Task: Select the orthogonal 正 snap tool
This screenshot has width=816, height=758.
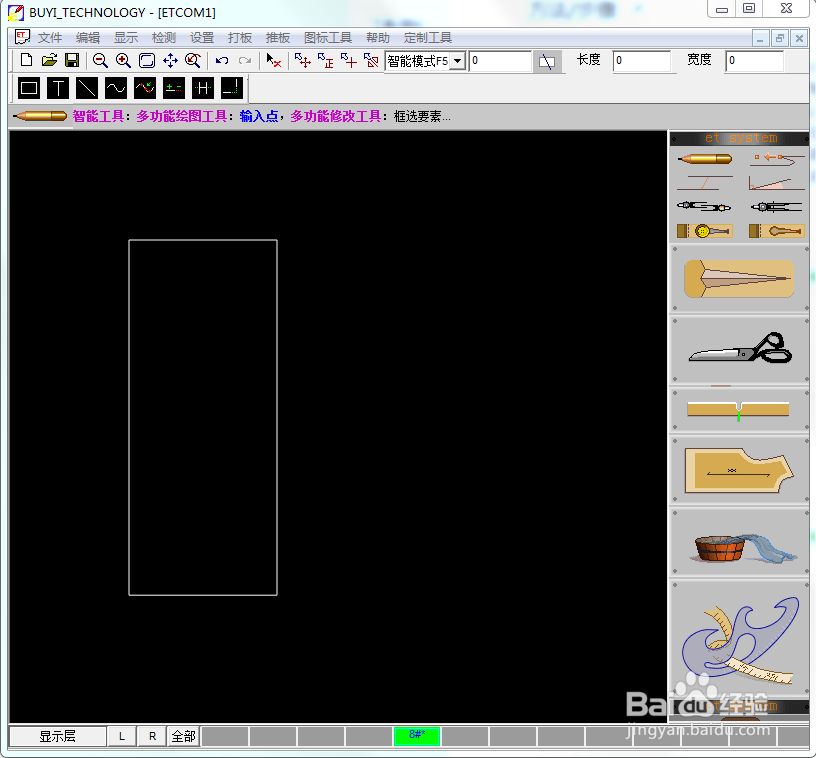Action: 326,61
